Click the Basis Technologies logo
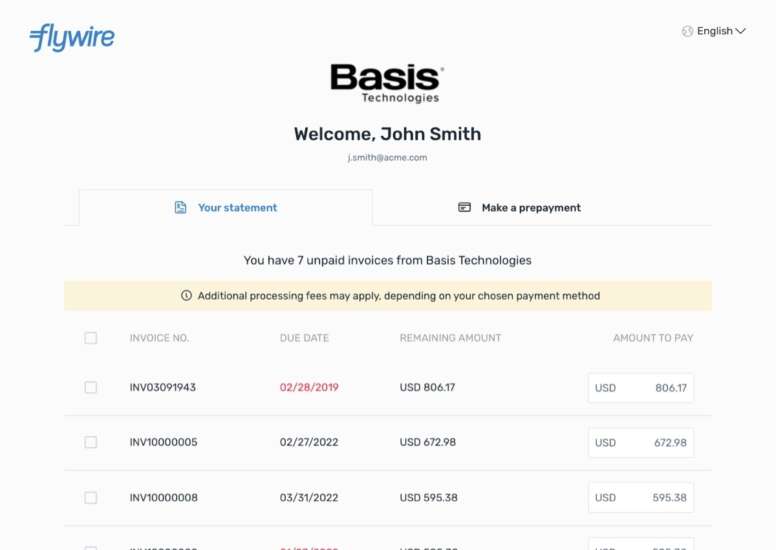 point(387,83)
